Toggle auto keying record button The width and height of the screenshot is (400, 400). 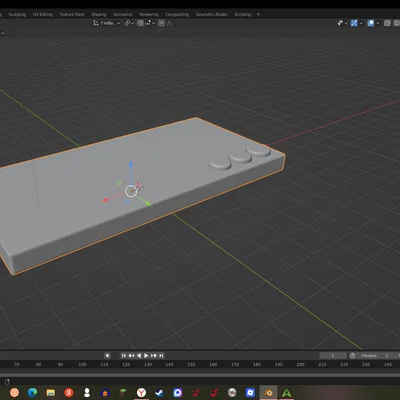pos(107,356)
